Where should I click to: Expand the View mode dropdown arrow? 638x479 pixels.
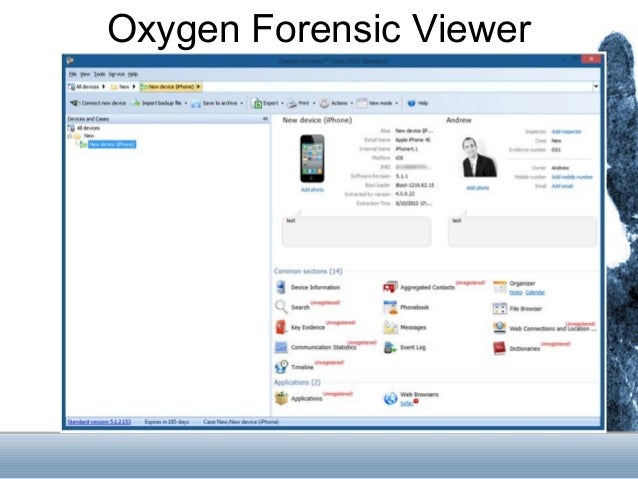[x=397, y=103]
